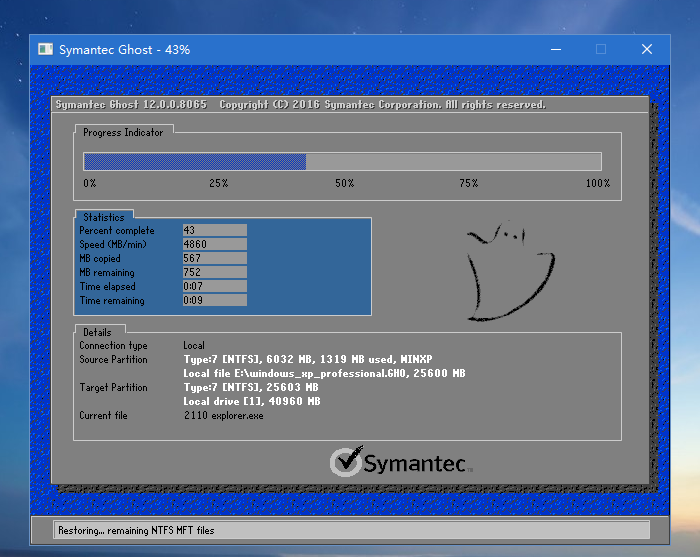Click the Details group label
Image resolution: width=700 pixels, height=557 pixels.
(x=97, y=333)
